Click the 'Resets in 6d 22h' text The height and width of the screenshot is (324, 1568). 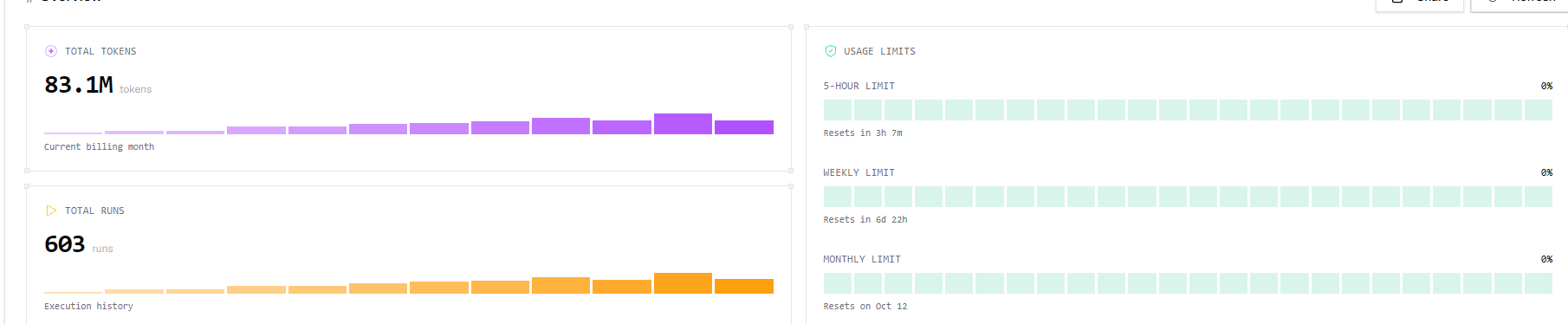pos(865,220)
